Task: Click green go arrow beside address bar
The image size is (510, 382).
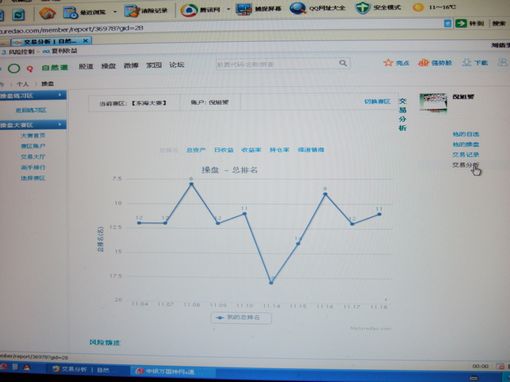Action: click(461, 23)
